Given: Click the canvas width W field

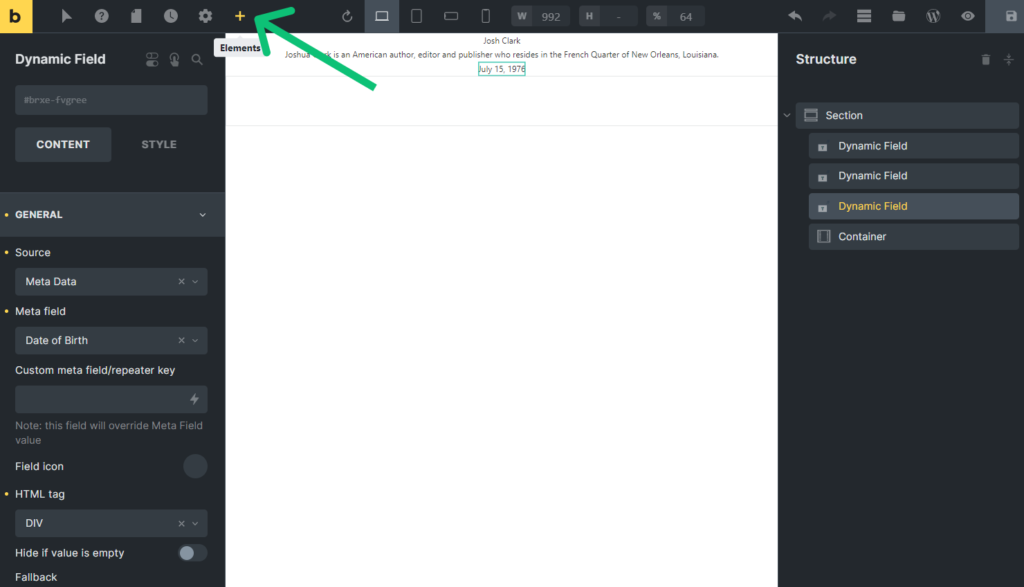Looking at the screenshot, I should click(550, 16).
